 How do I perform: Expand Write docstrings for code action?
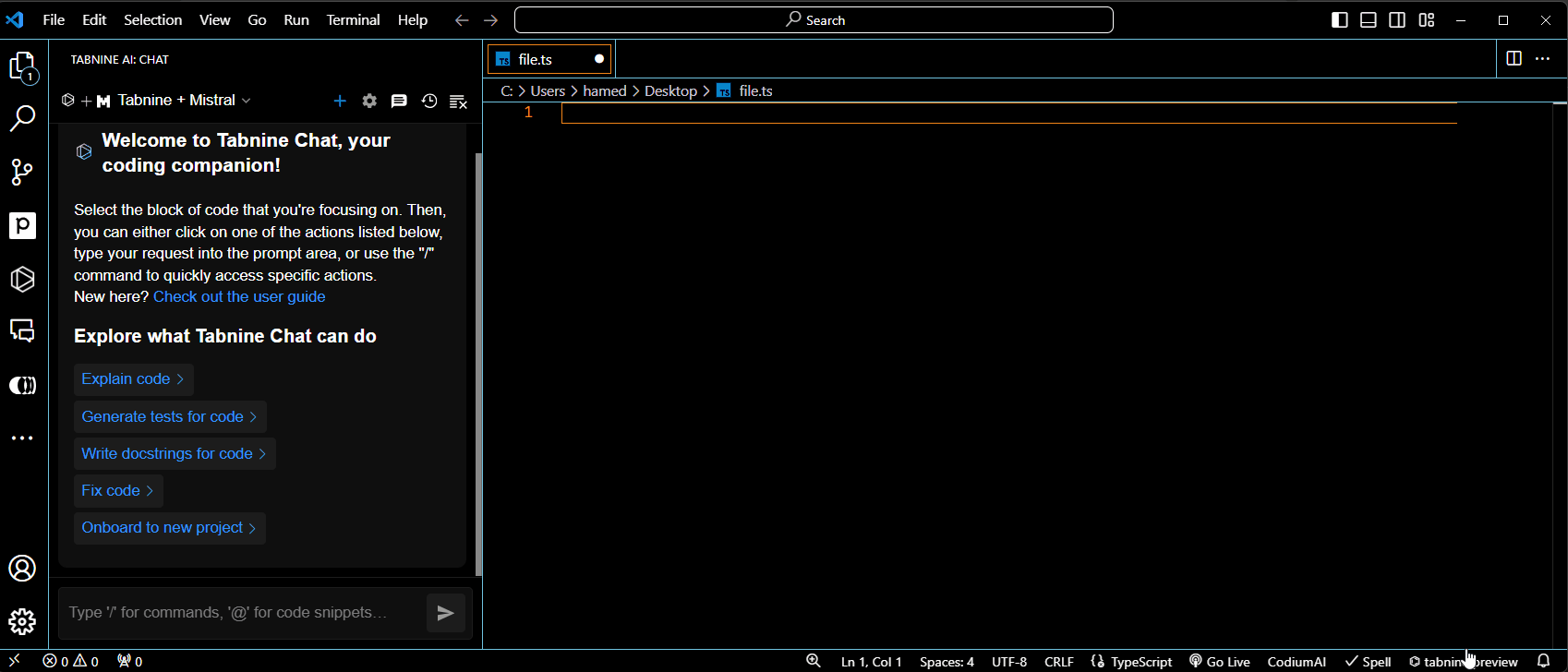pos(175,454)
